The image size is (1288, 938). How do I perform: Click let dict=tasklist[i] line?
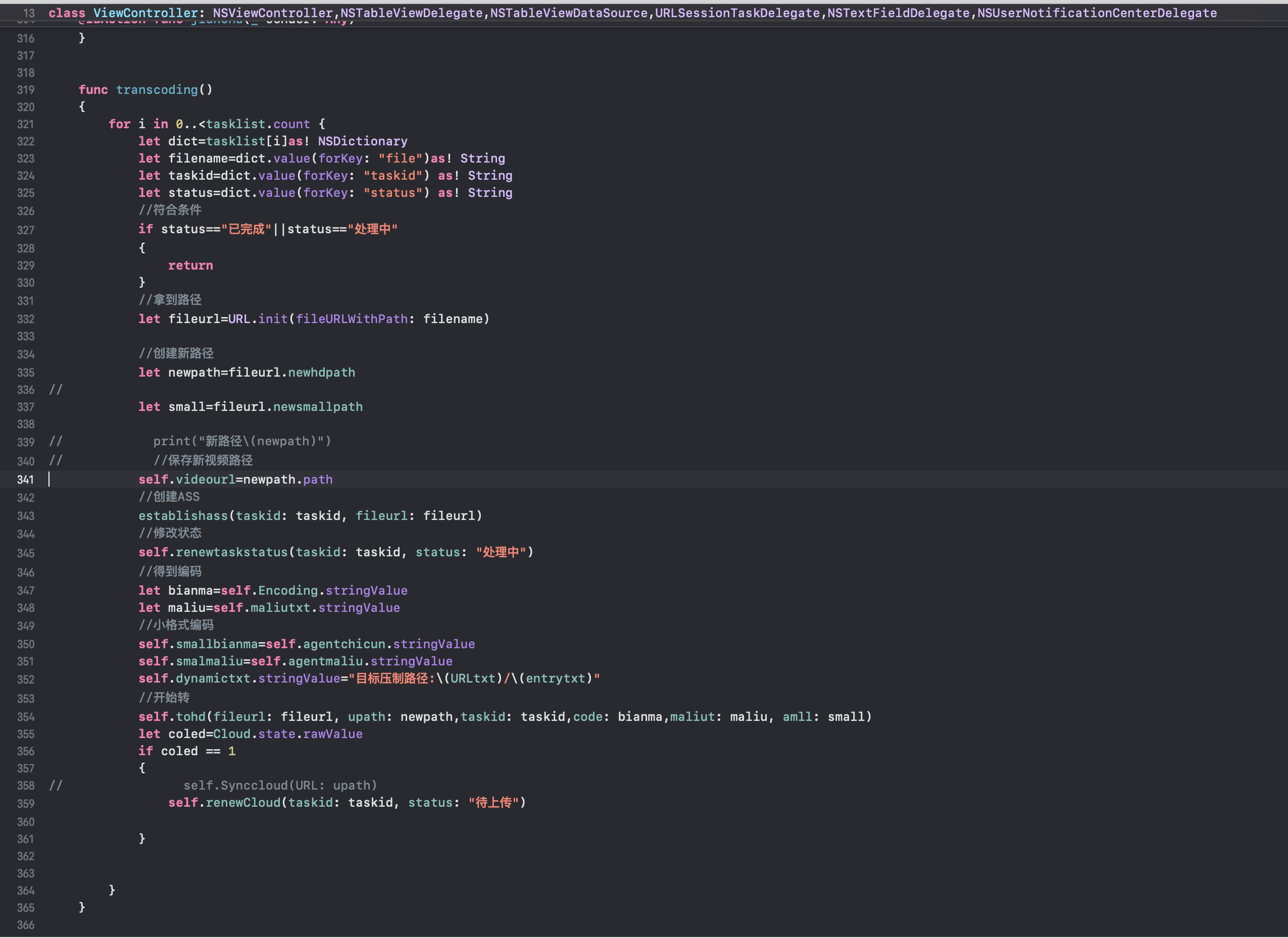tap(273, 141)
